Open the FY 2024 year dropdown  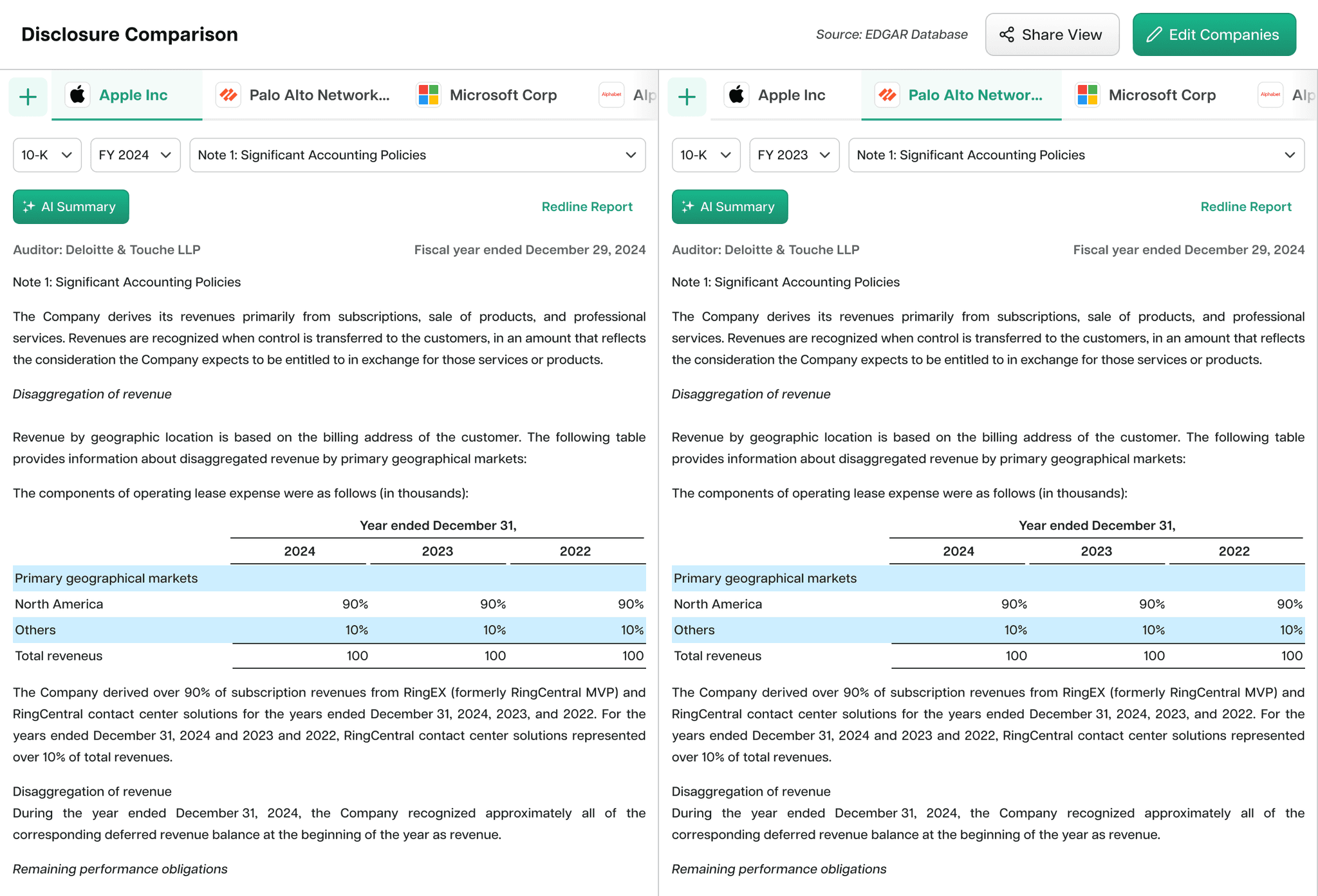135,155
